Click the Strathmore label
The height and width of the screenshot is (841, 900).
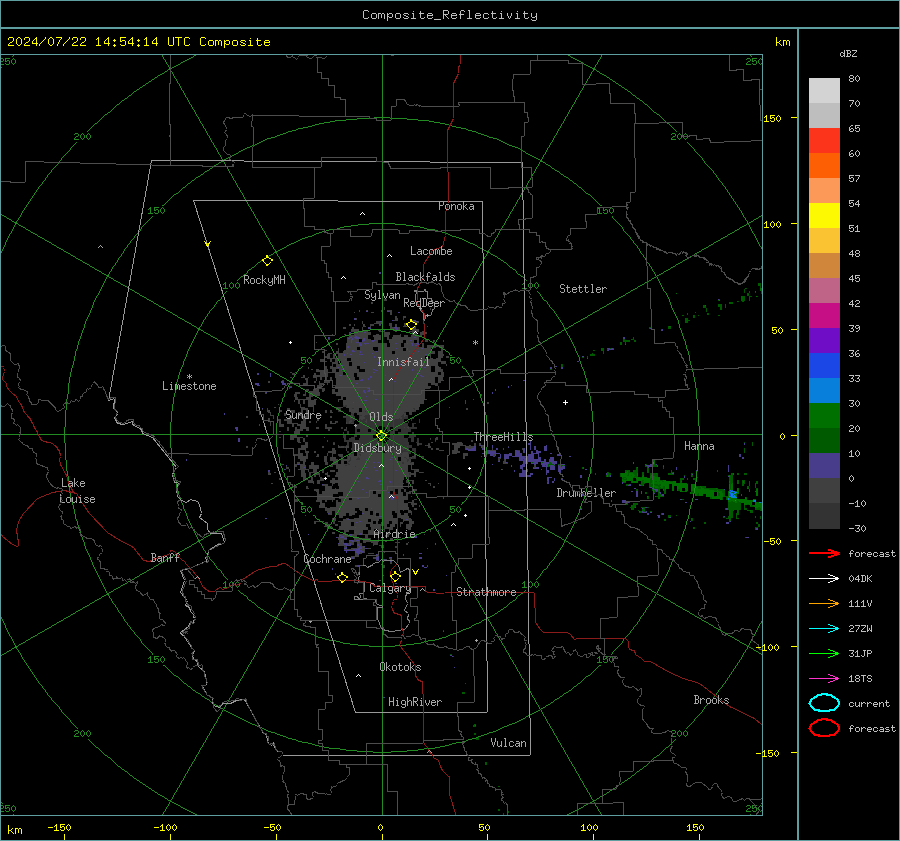[486, 592]
